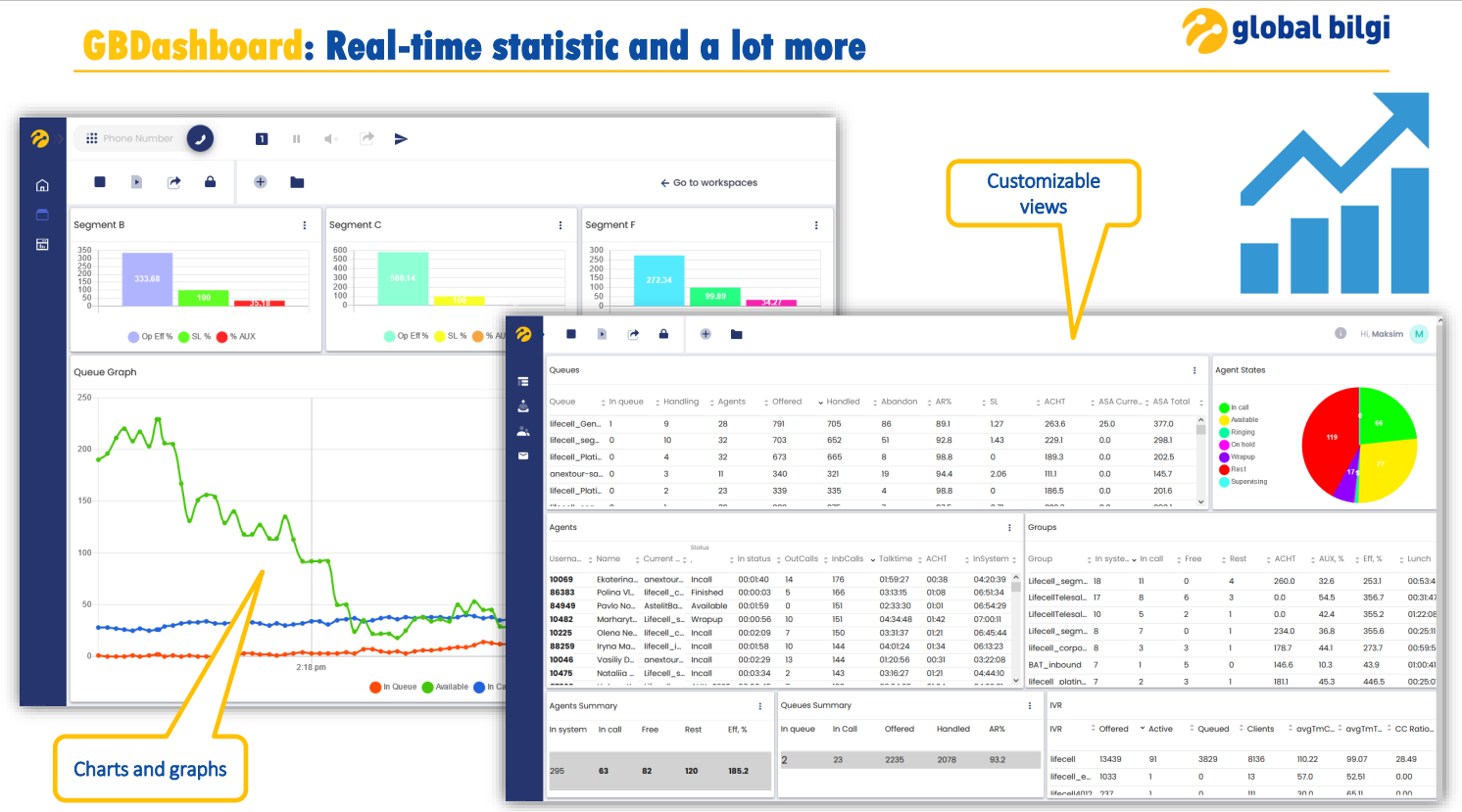1462x812 pixels.
Task: Toggle the Rest legend in Agent States
Action: click(x=1233, y=469)
